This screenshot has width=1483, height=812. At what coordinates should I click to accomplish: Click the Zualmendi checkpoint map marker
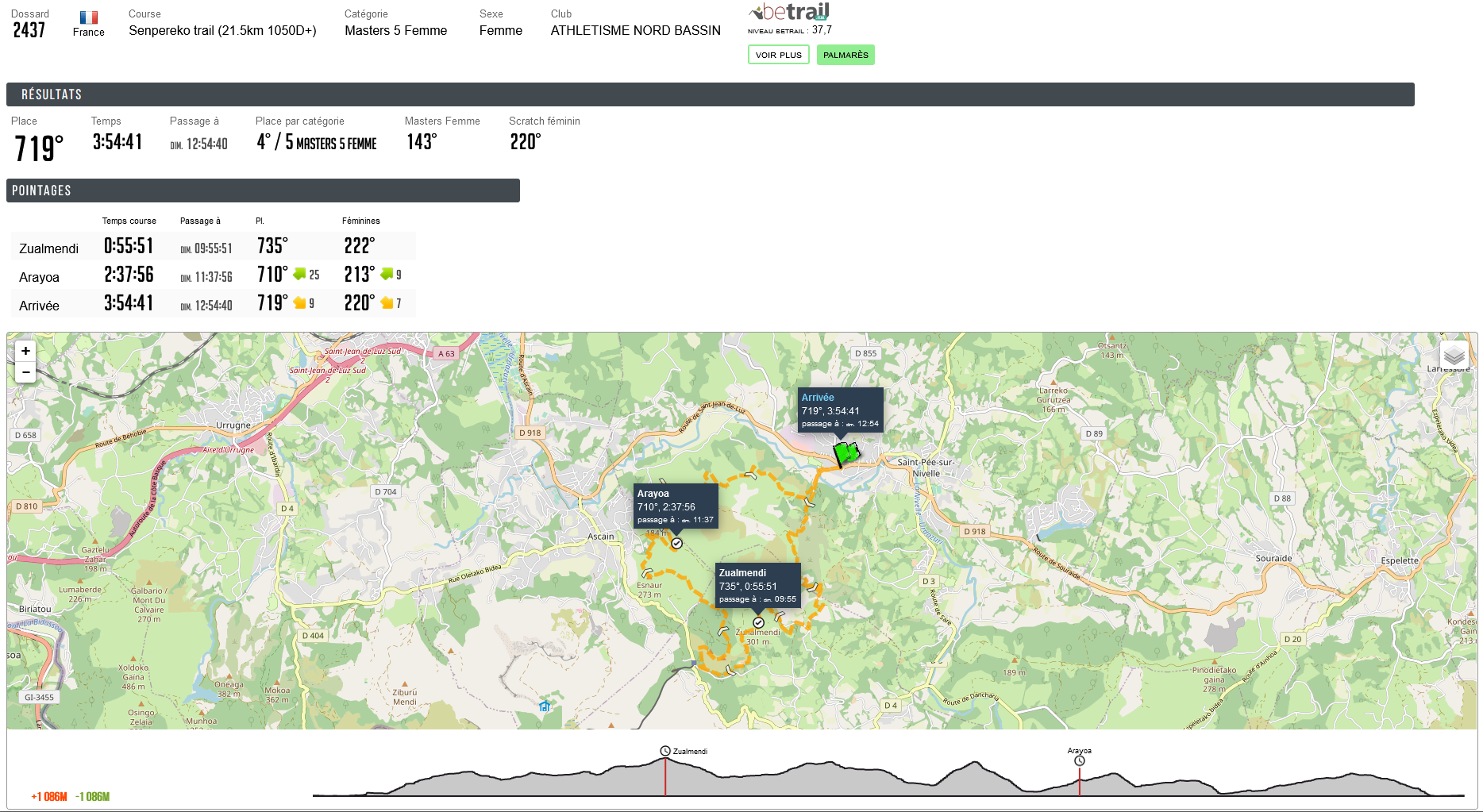(x=758, y=623)
